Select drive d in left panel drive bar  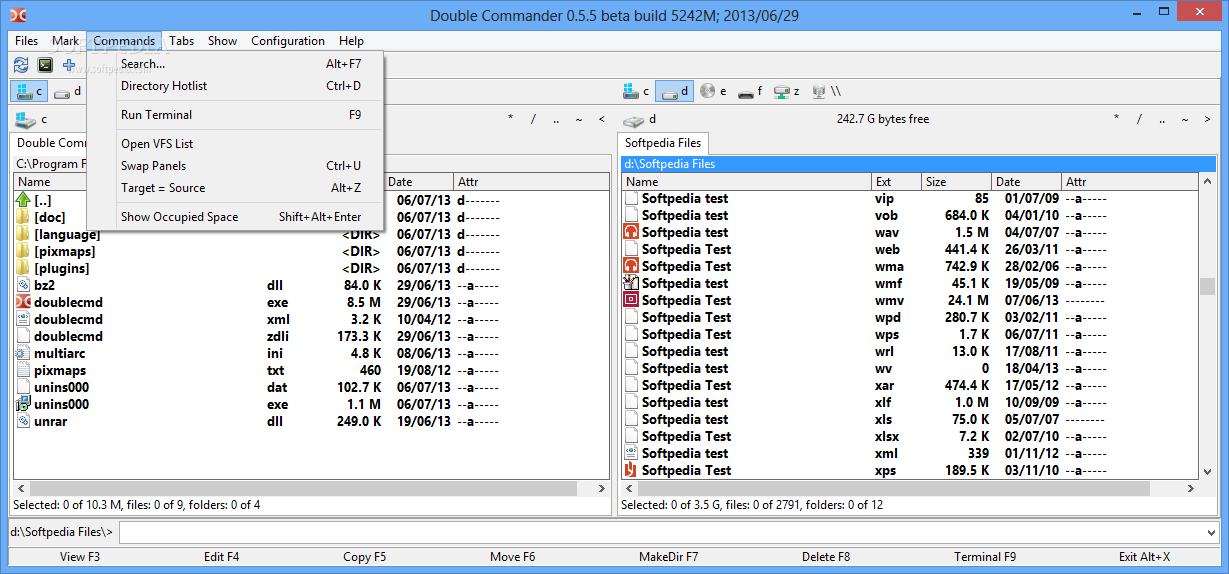coord(68,92)
